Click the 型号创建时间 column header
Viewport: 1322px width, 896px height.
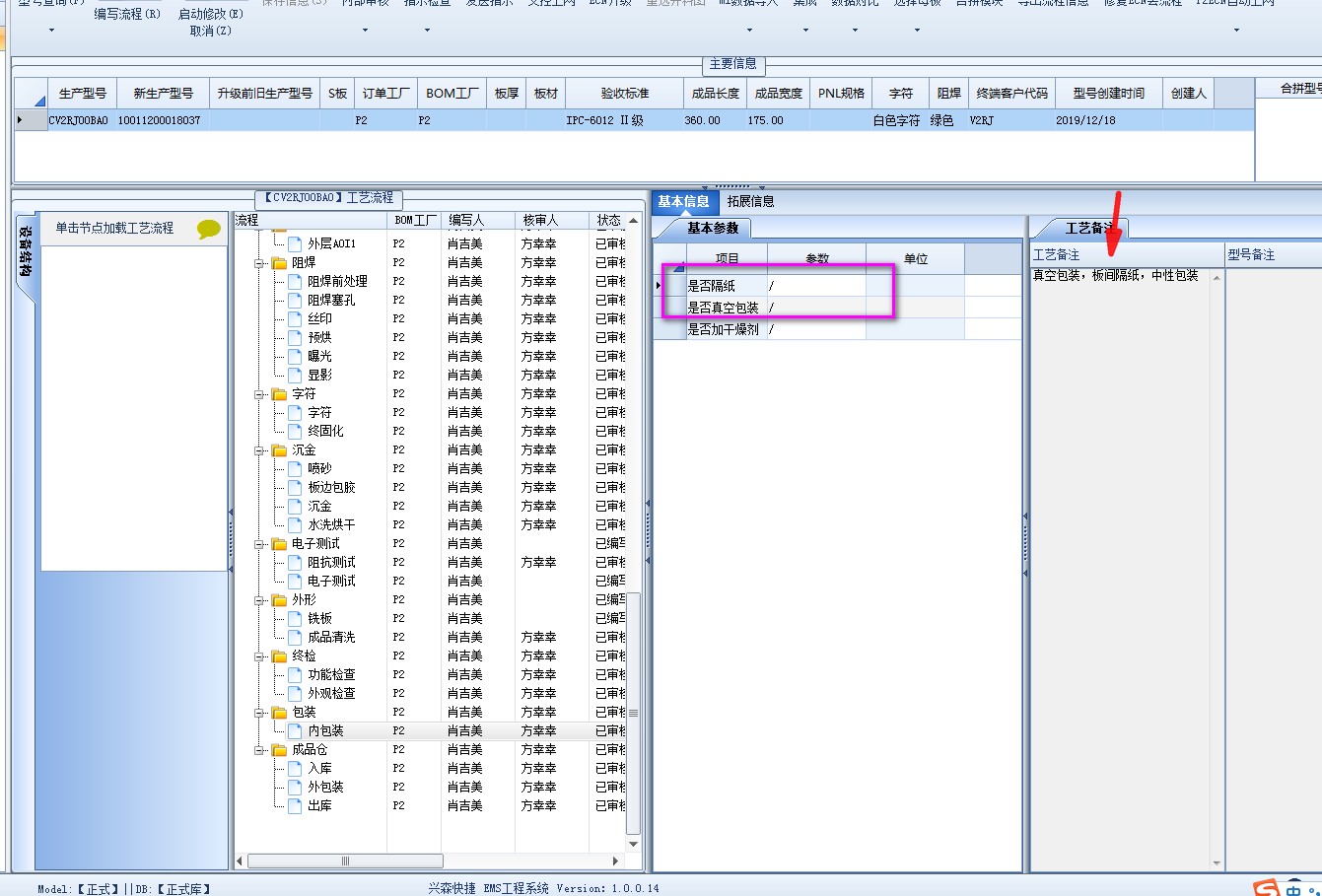1109,94
